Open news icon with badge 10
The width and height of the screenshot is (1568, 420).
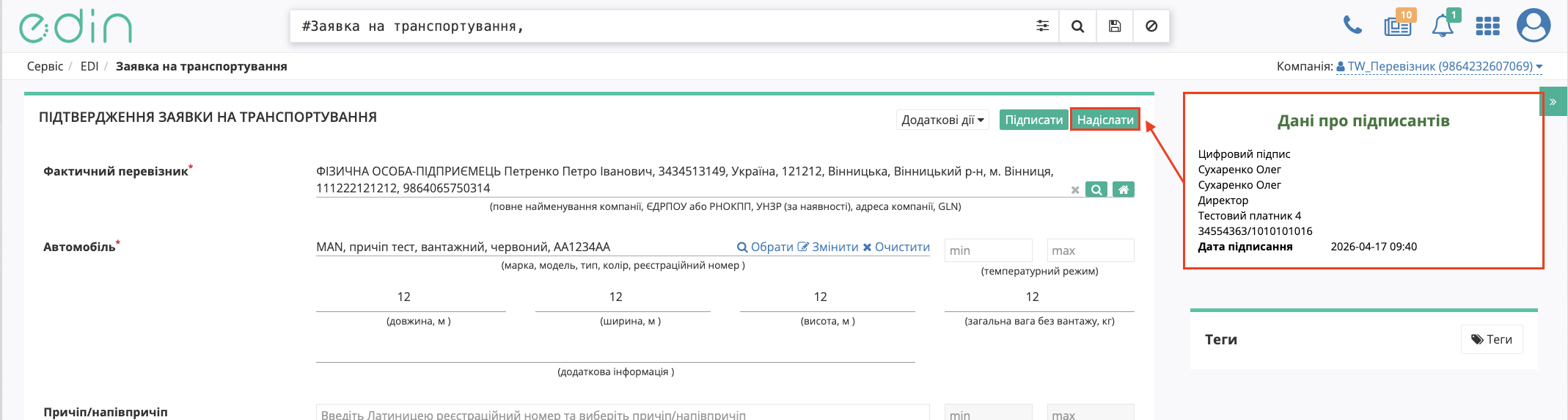point(1397,26)
